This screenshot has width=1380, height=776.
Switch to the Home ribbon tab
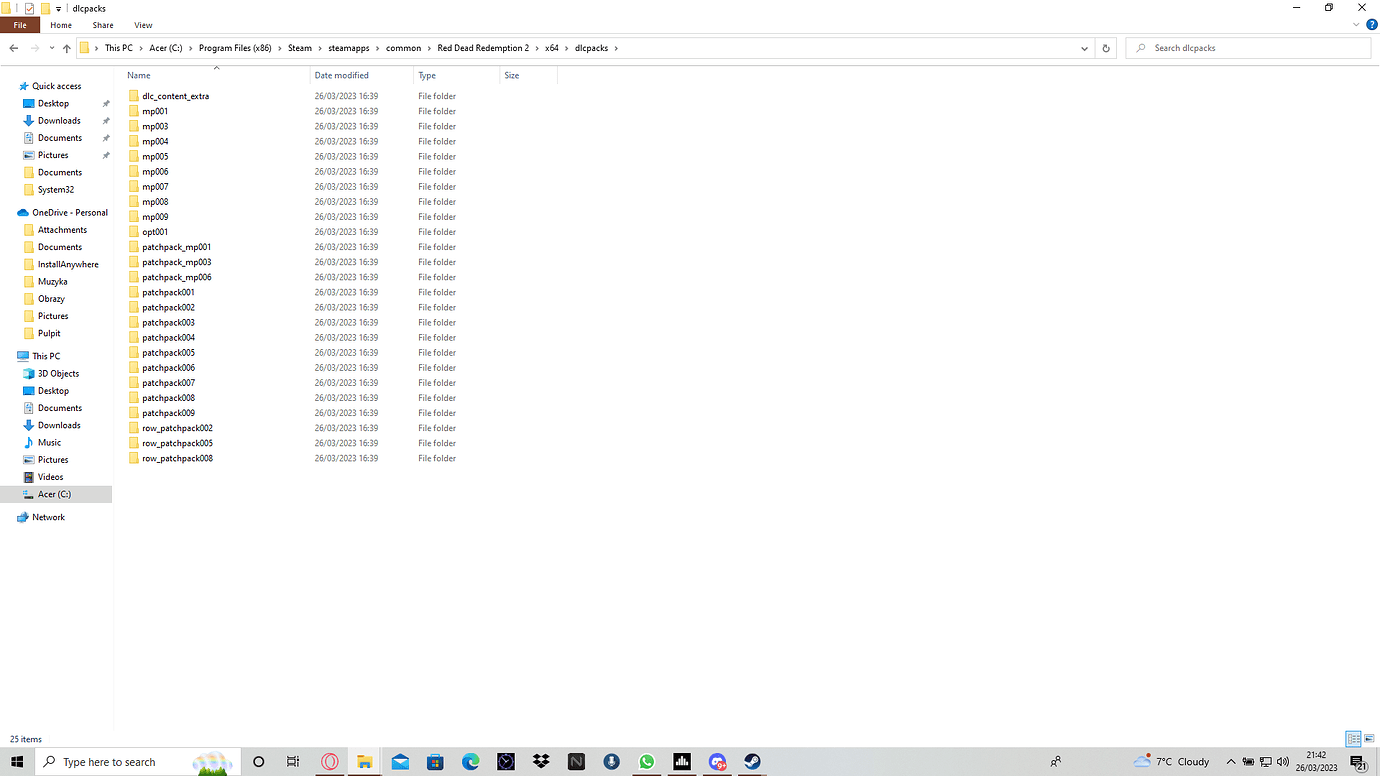click(x=61, y=25)
